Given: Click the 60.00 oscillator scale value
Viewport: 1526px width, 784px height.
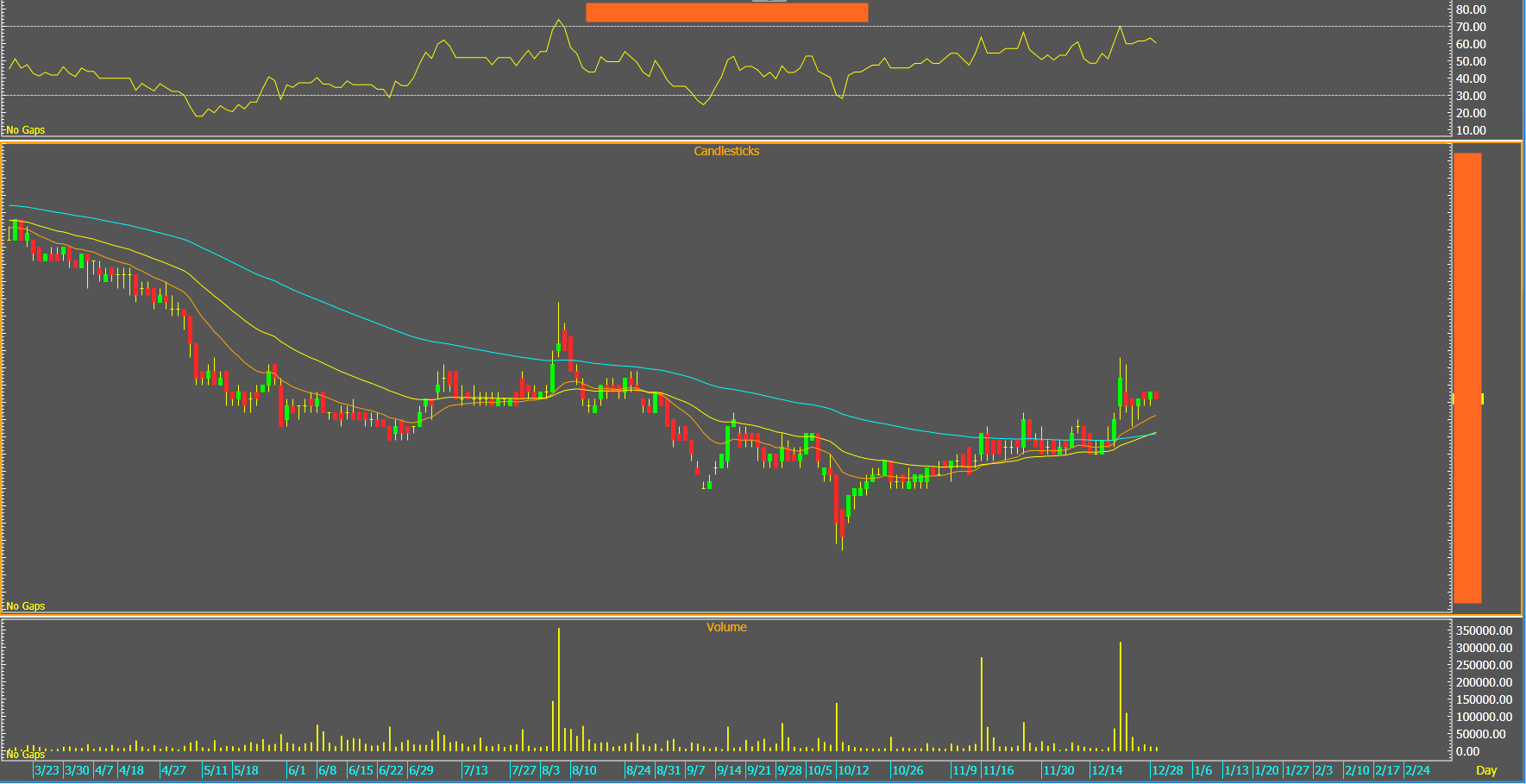Looking at the screenshot, I should (x=1471, y=44).
